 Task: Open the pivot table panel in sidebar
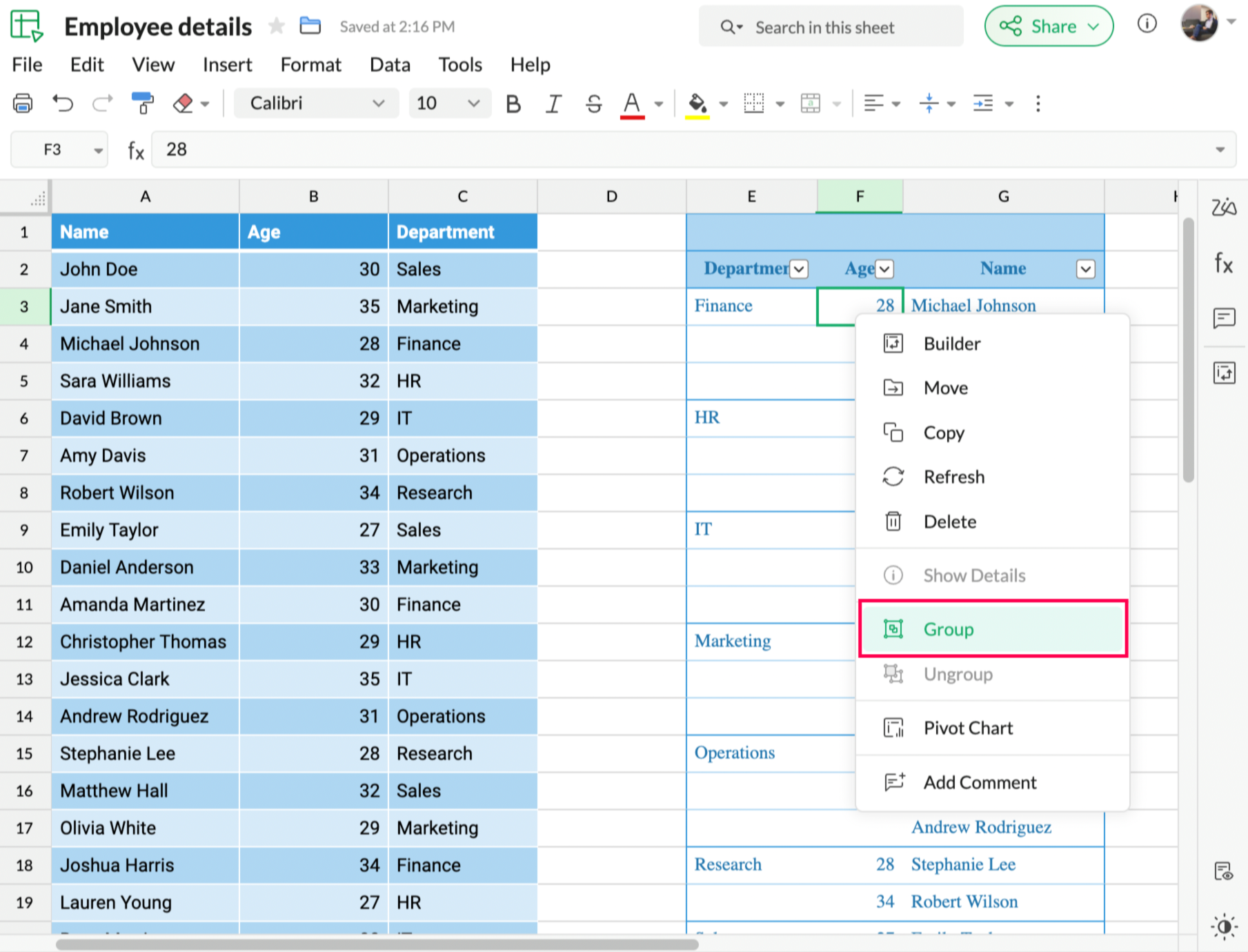[x=1224, y=373]
